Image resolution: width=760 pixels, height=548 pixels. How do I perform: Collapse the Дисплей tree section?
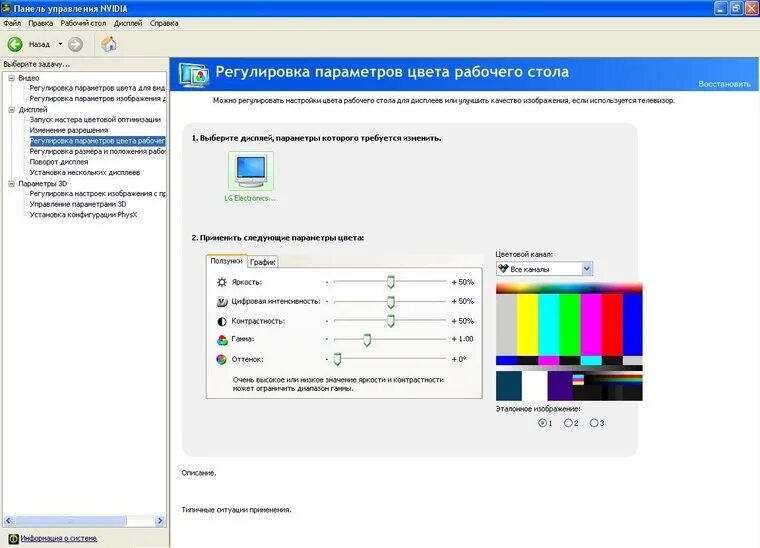(12, 110)
